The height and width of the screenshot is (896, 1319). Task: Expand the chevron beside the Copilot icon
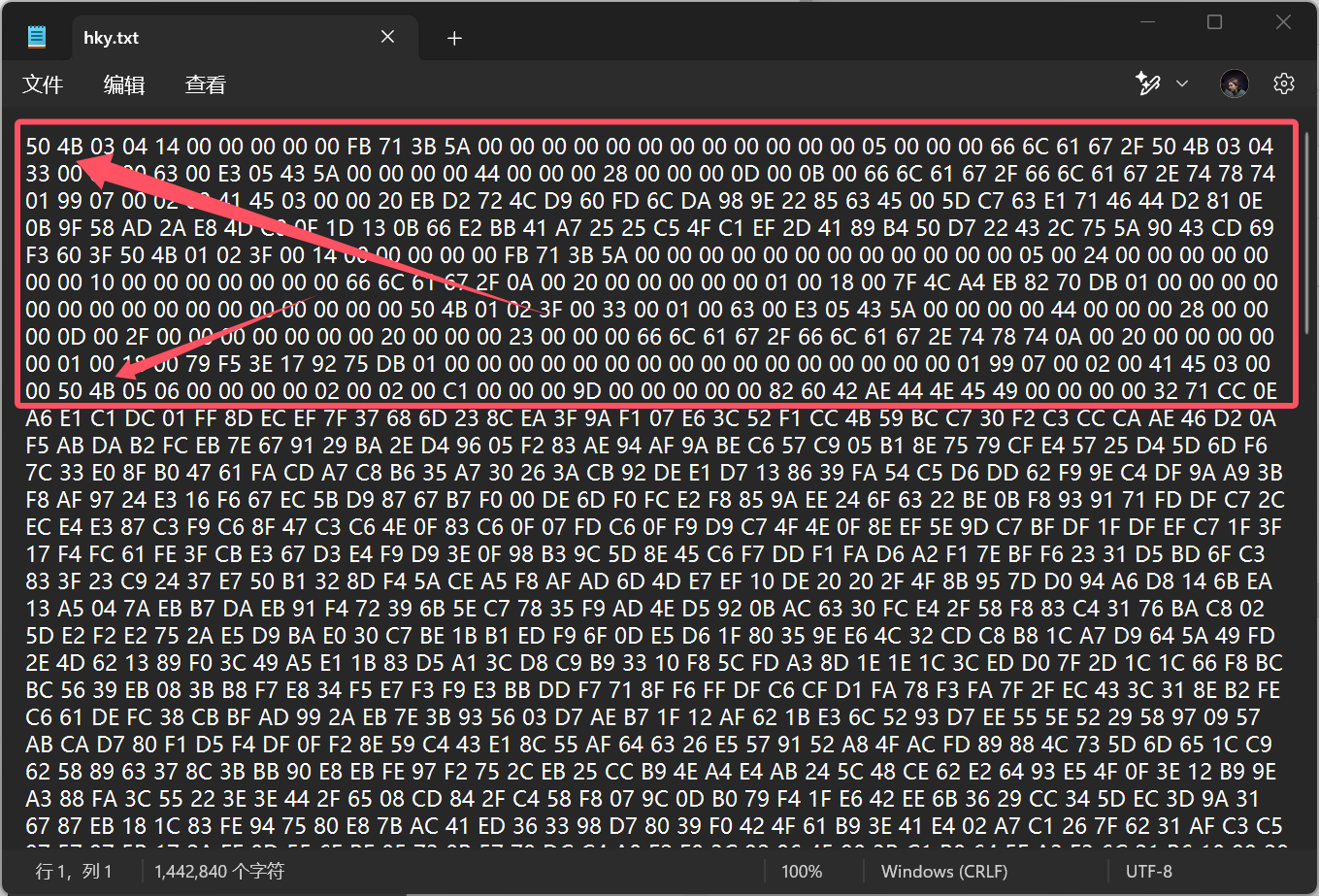coord(1182,84)
